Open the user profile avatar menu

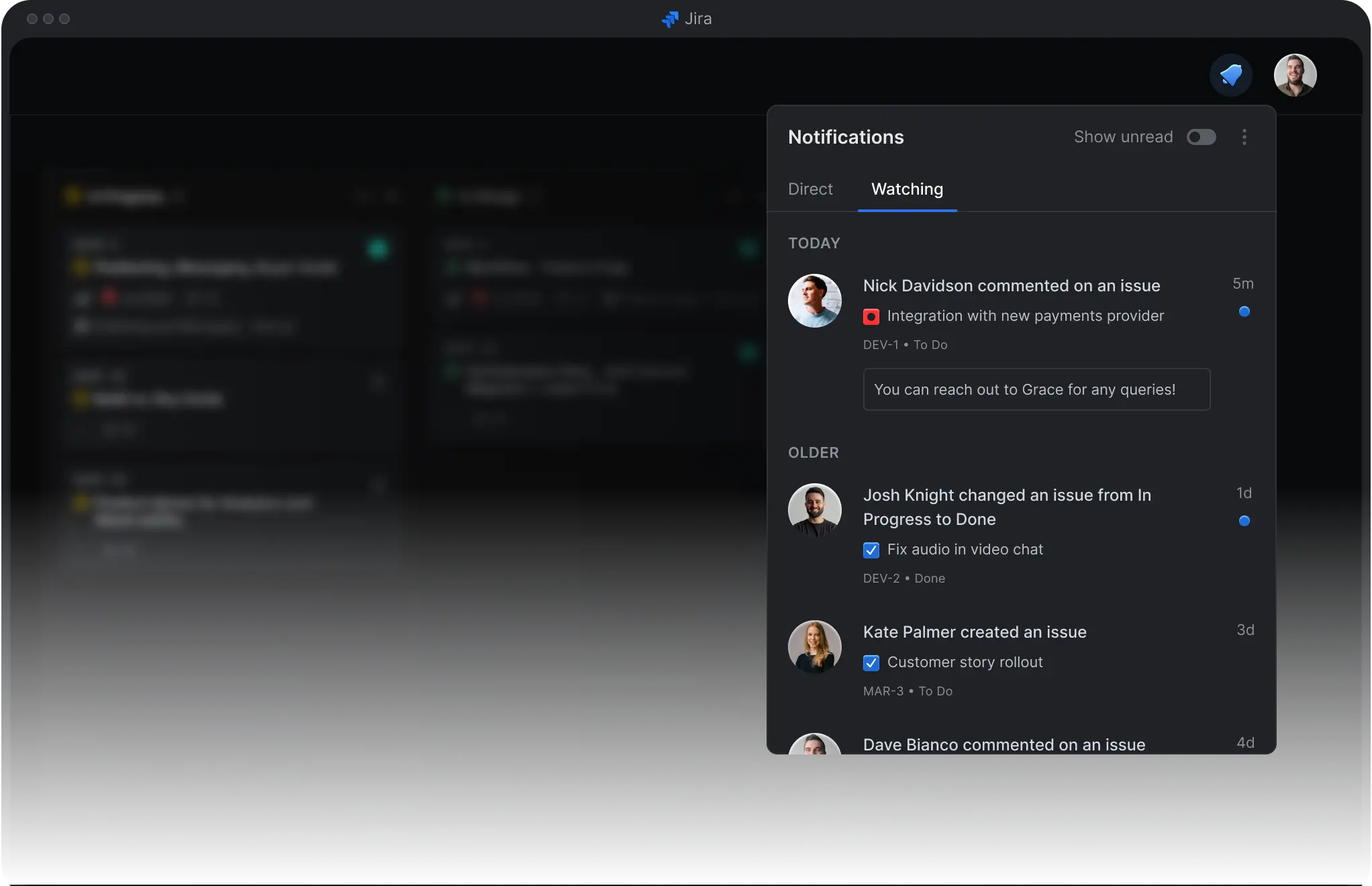[x=1295, y=75]
